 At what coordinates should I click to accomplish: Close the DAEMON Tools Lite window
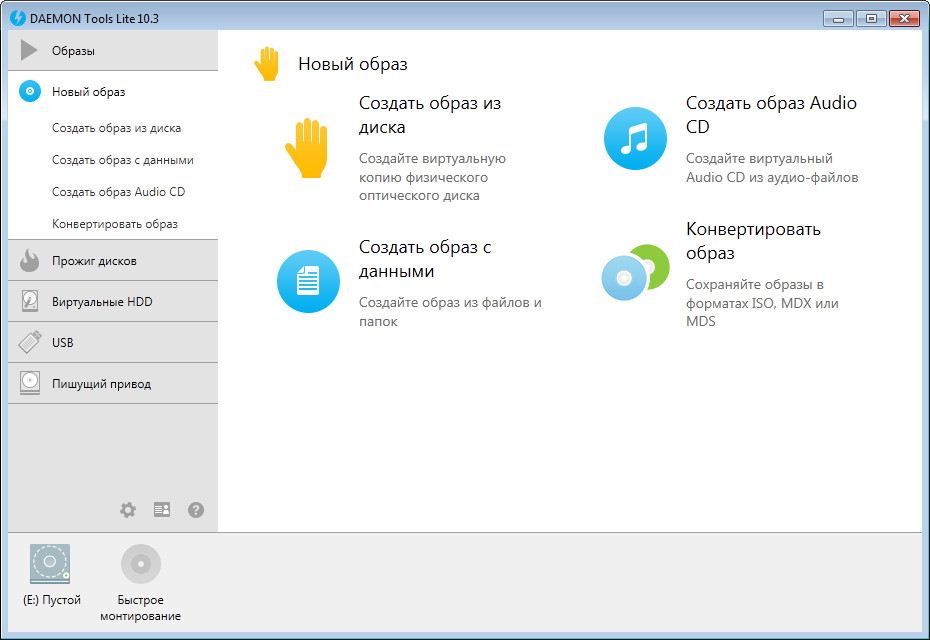click(904, 18)
